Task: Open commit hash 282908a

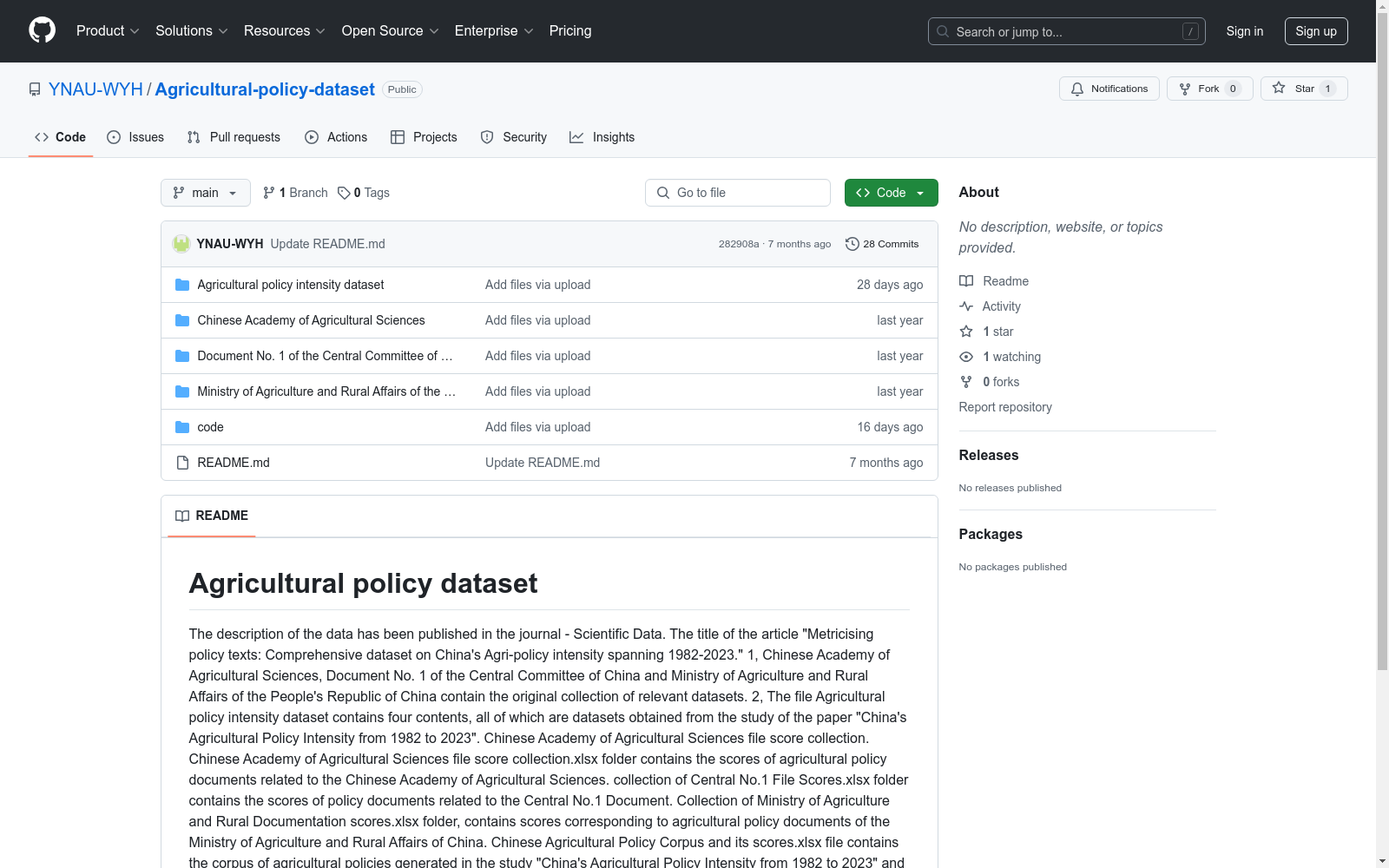Action: (739, 244)
